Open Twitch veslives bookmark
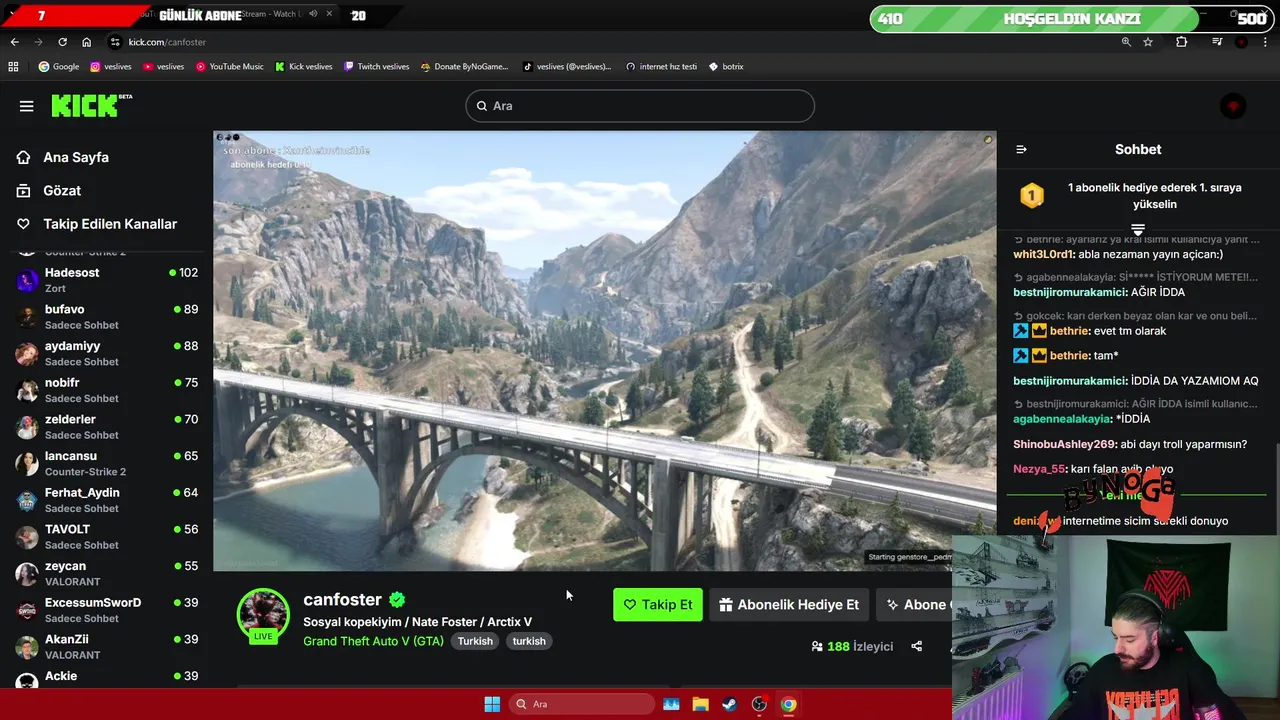This screenshot has height=720, width=1280. pyautogui.click(x=376, y=67)
